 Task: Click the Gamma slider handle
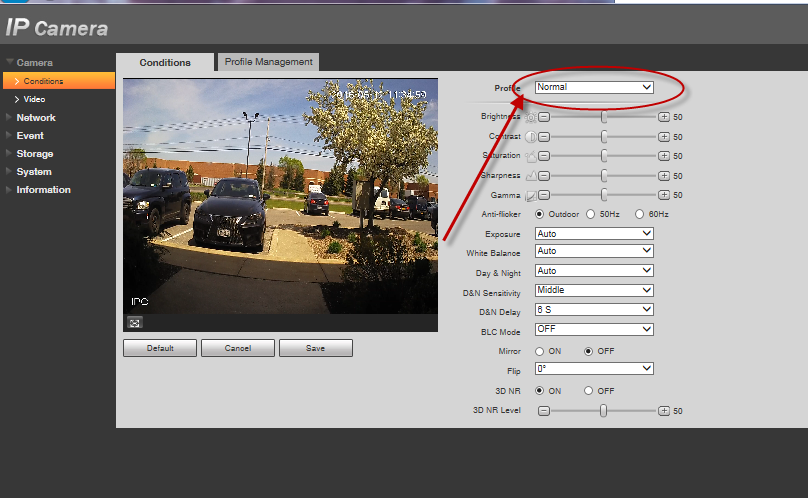coord(604,195)
